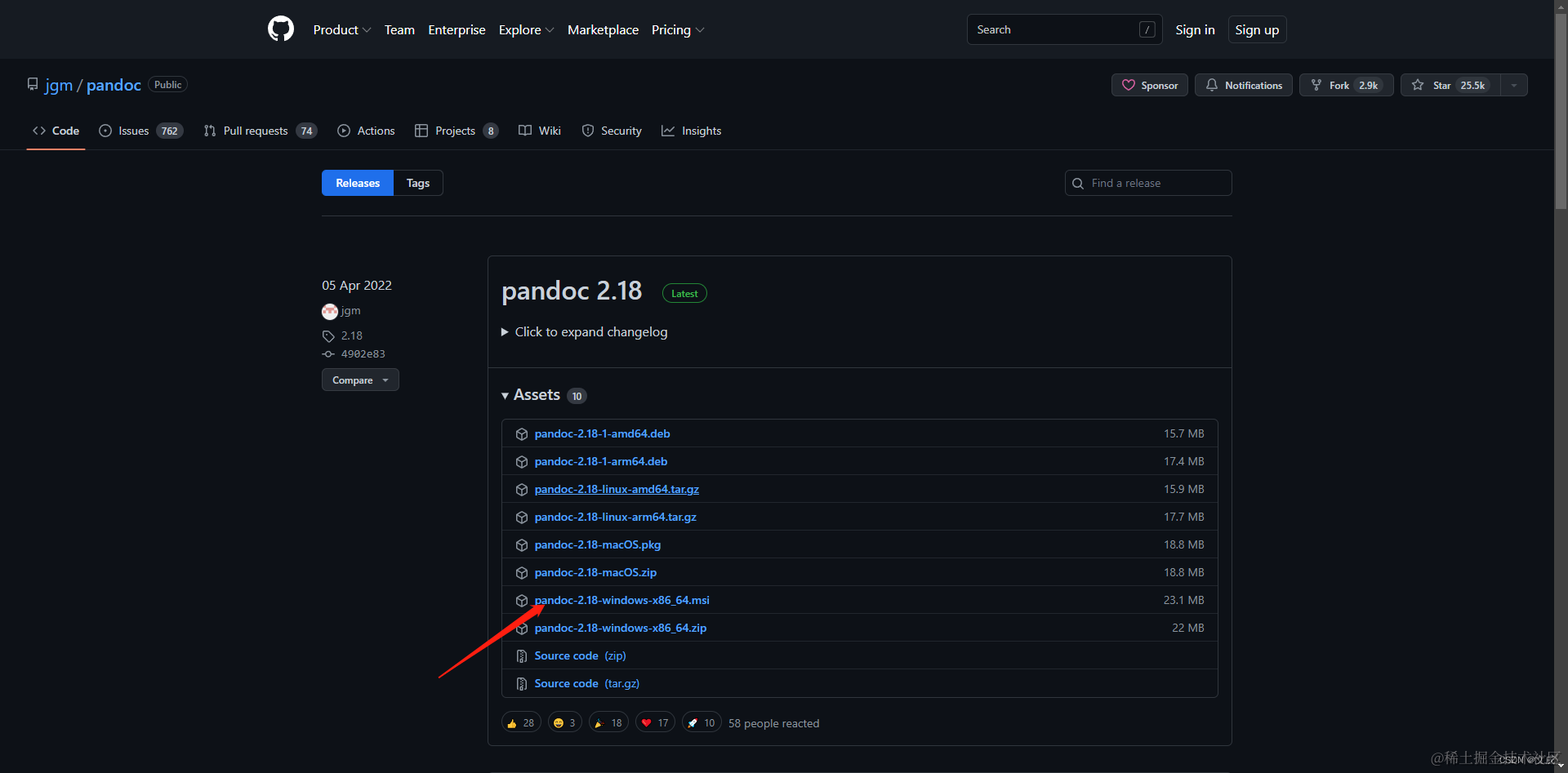Image resolution: width=1568 pixels, height=773 pixels.
Task: Open the Compare dropdown
Action: click(360, 380)
